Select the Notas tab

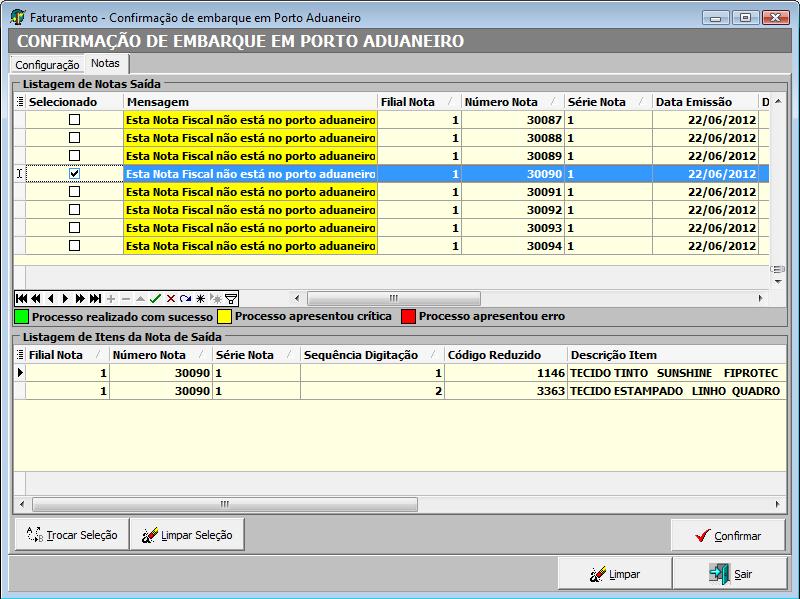coord(105,64)
